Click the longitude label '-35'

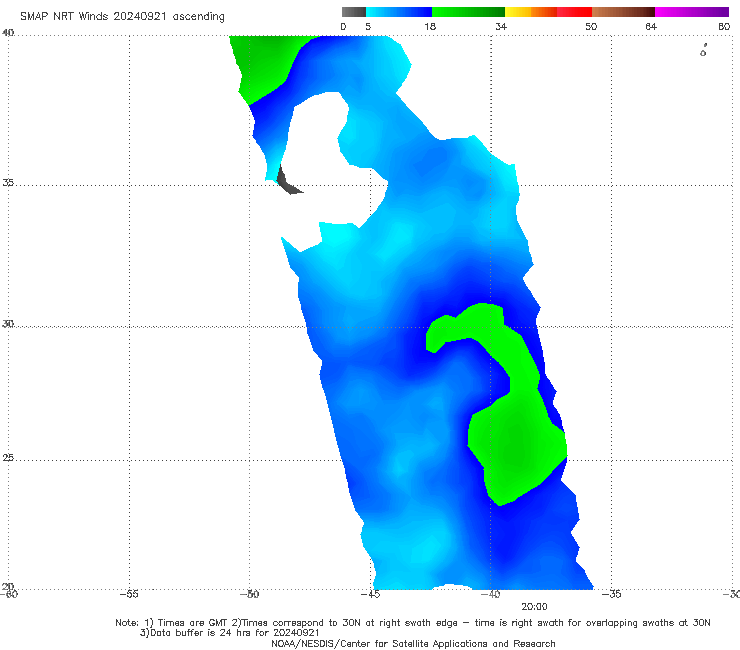[x=611, y=594]
